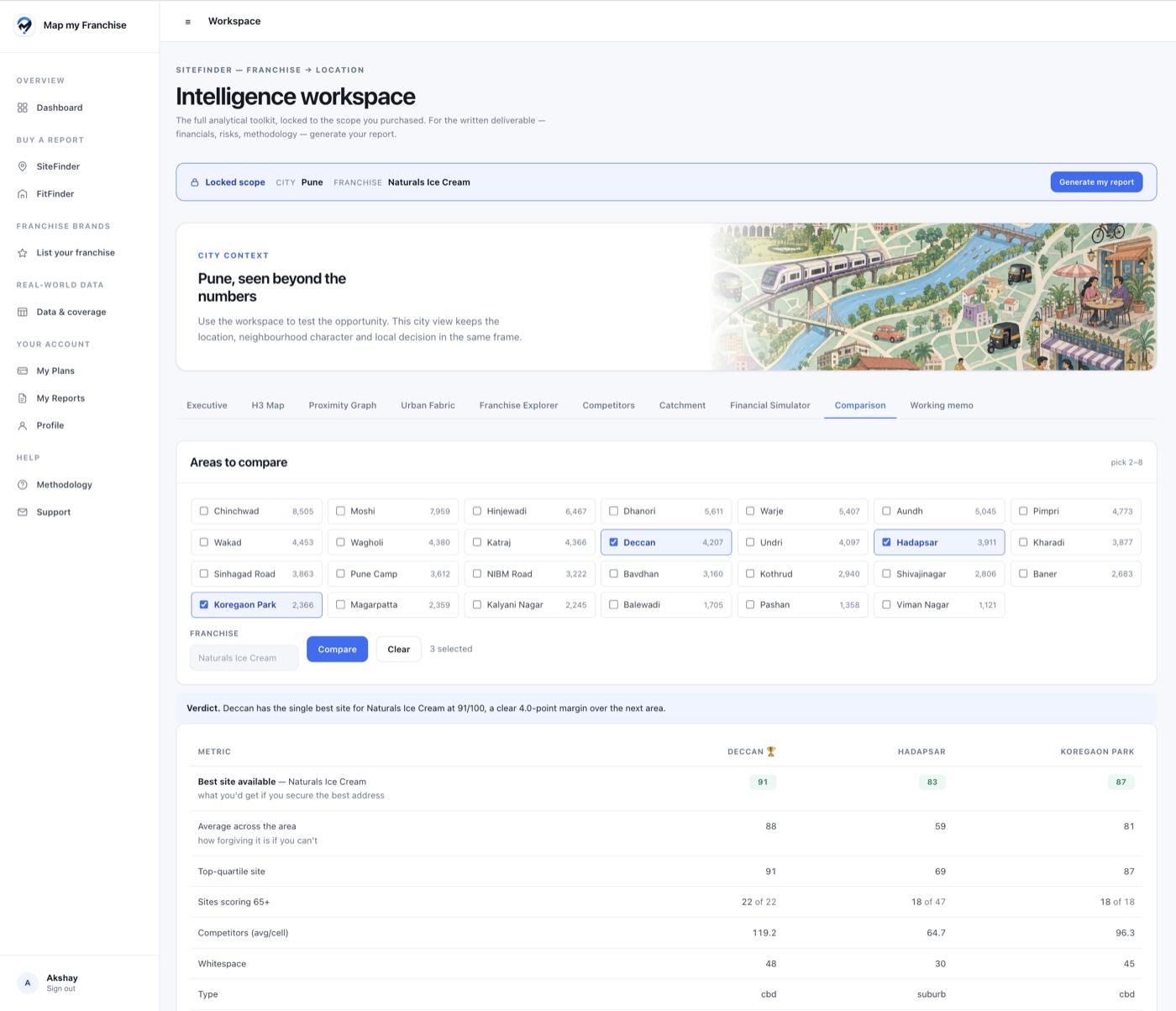1176x1011 pixels.
Task: Click the 'Whitespace' metric row label
Action: [222, 964]
